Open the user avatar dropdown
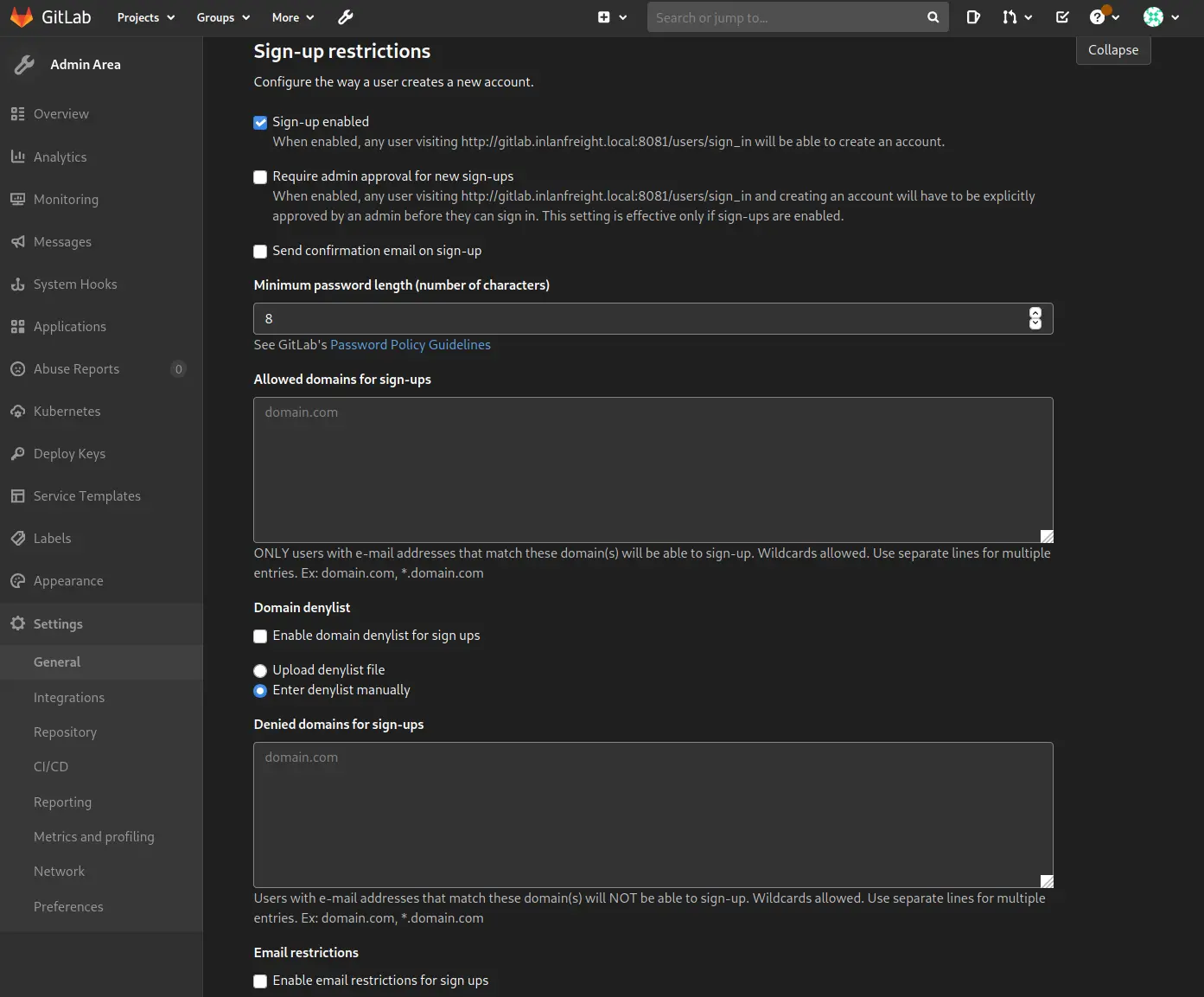This screenshot has width=1204, height=997. click(x=1161, y=17)
